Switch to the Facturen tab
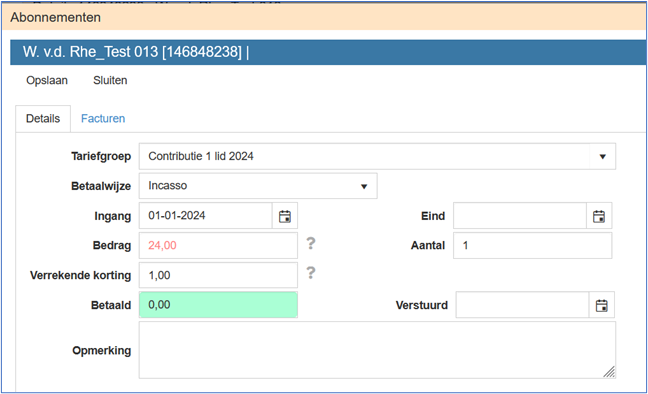This screenshot has width=648, height=394. [x=103, y=119]
